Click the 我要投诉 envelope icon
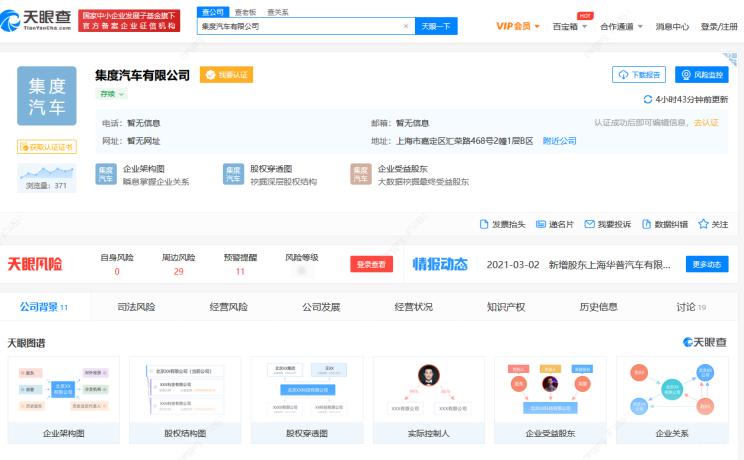 pos(589,224)
